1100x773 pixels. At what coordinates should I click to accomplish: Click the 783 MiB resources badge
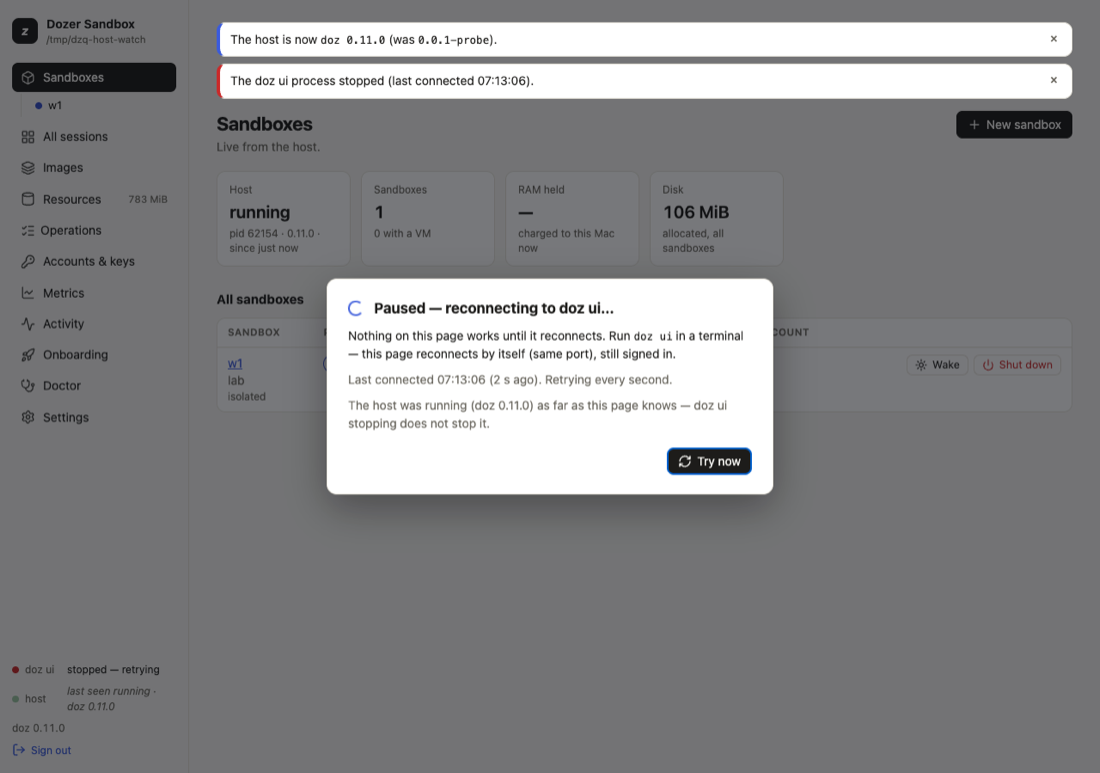148,199
